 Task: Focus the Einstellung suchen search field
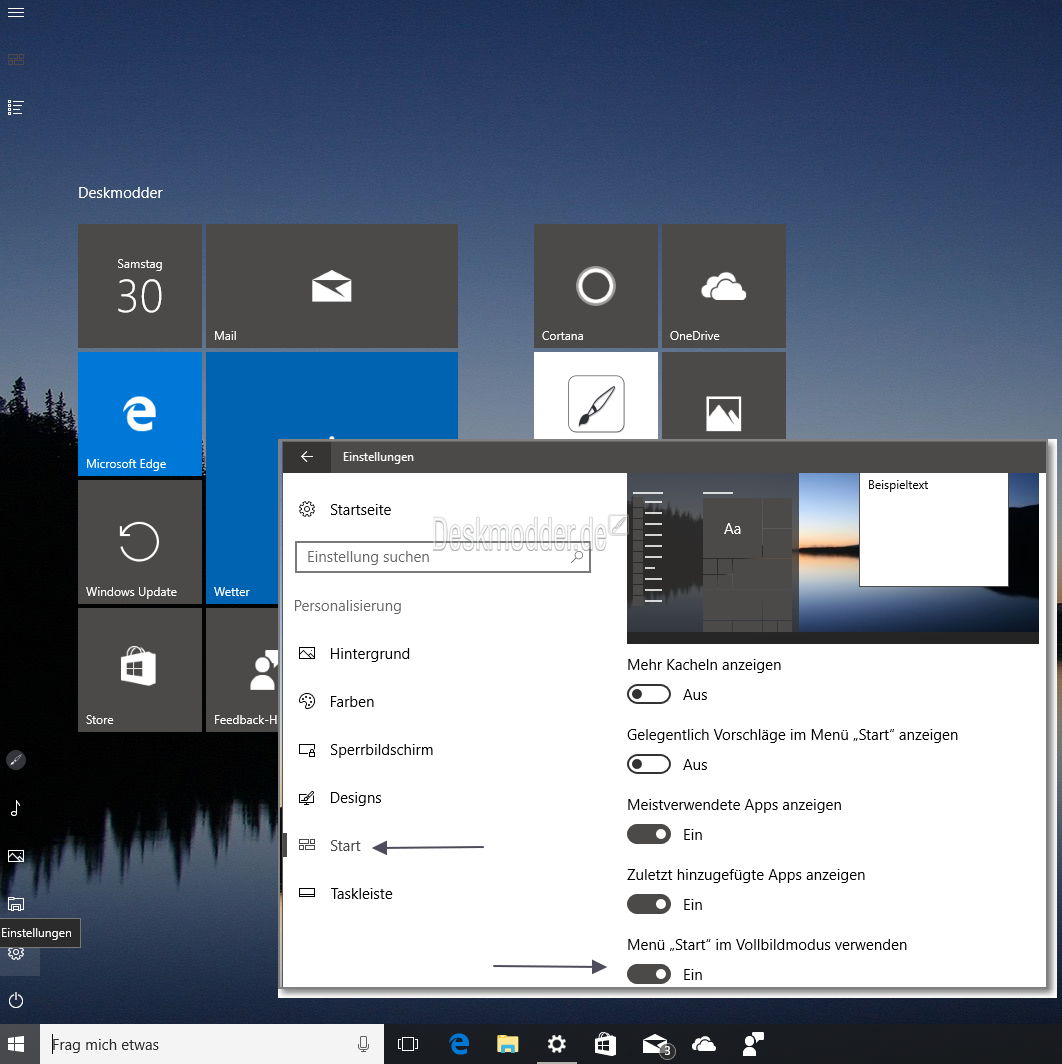click(x=442, y=556)
